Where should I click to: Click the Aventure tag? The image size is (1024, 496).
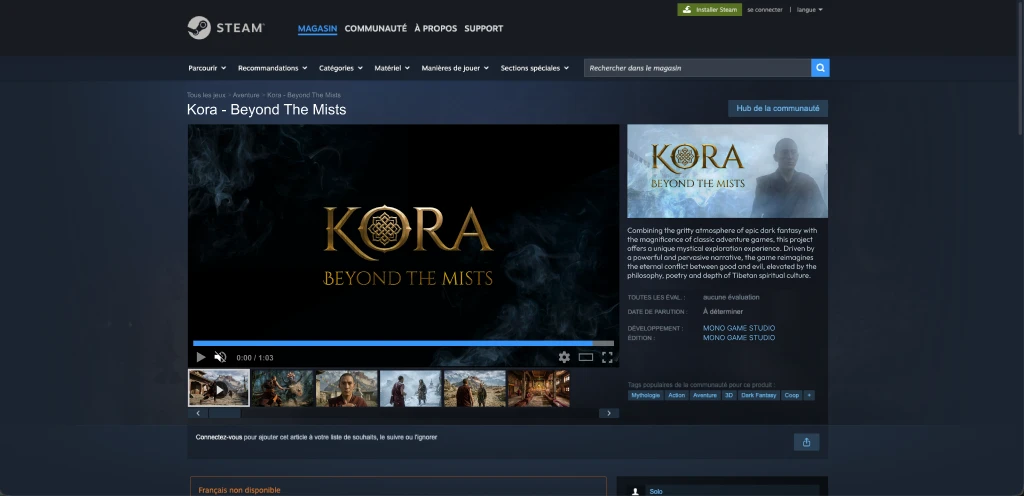click(x=705, y=395)
